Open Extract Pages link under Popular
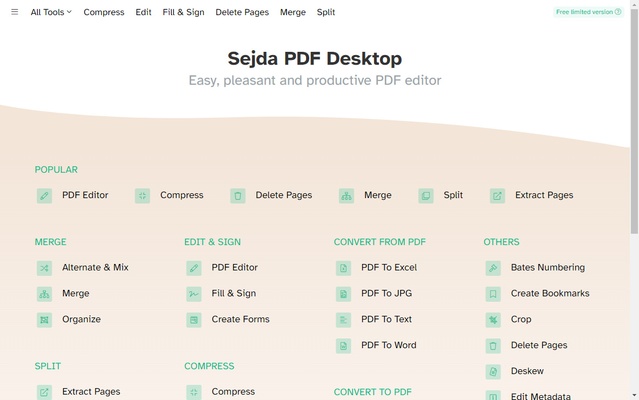The height and width of the screenshot is (400, 639). tap(544, 195)
